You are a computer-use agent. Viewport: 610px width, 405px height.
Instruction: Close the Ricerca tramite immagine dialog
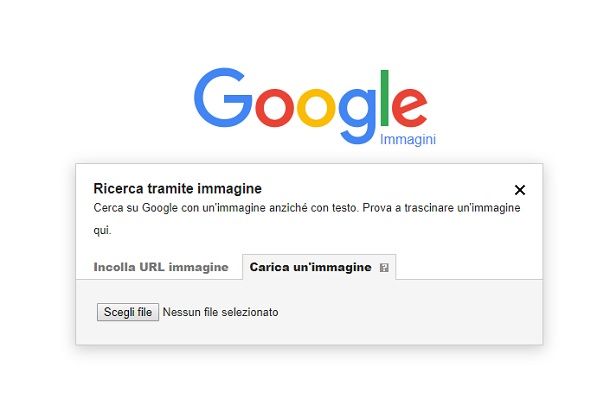(x=519, y=190)
